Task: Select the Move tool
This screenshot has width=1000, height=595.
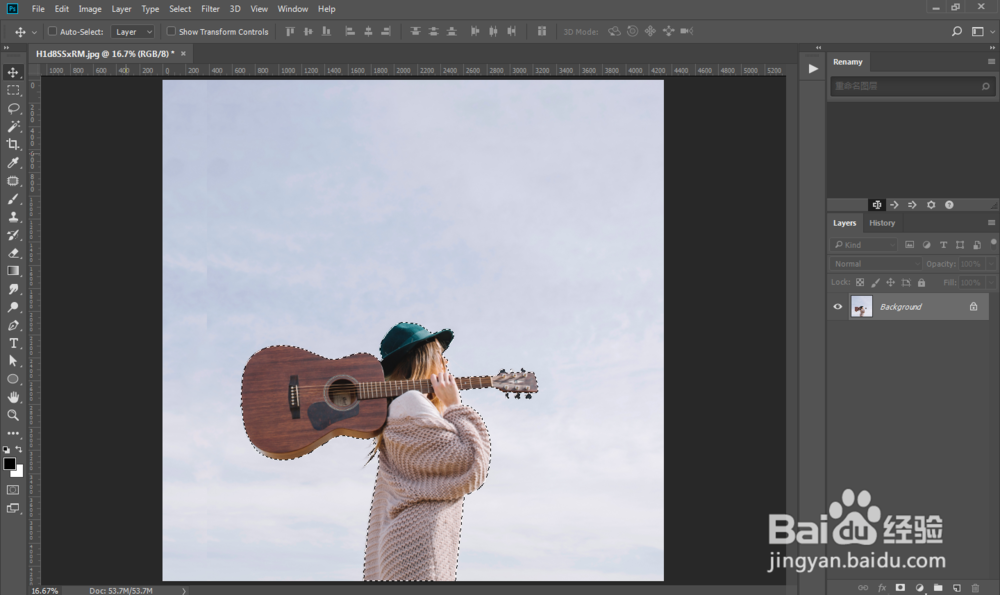Action: (13, 72)
